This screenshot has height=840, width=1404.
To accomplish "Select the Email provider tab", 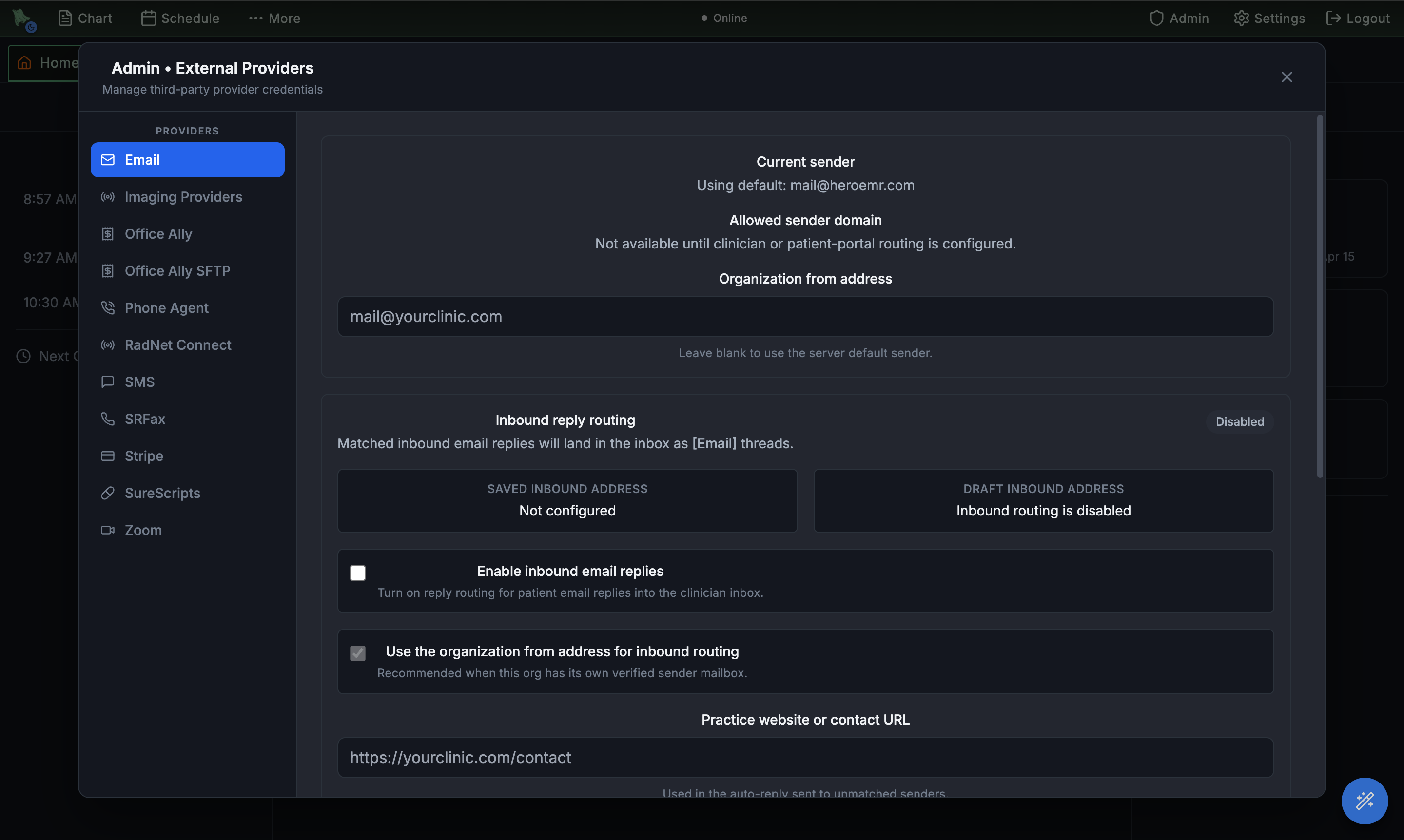I will 188,160.
